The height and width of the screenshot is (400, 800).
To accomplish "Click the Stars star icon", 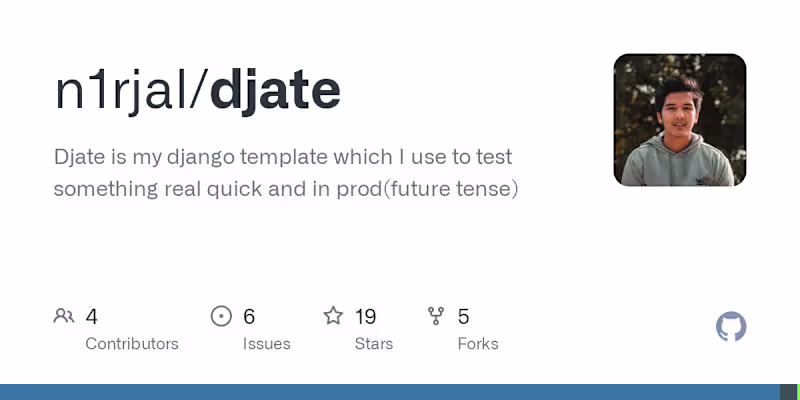I will coord(333,316).
